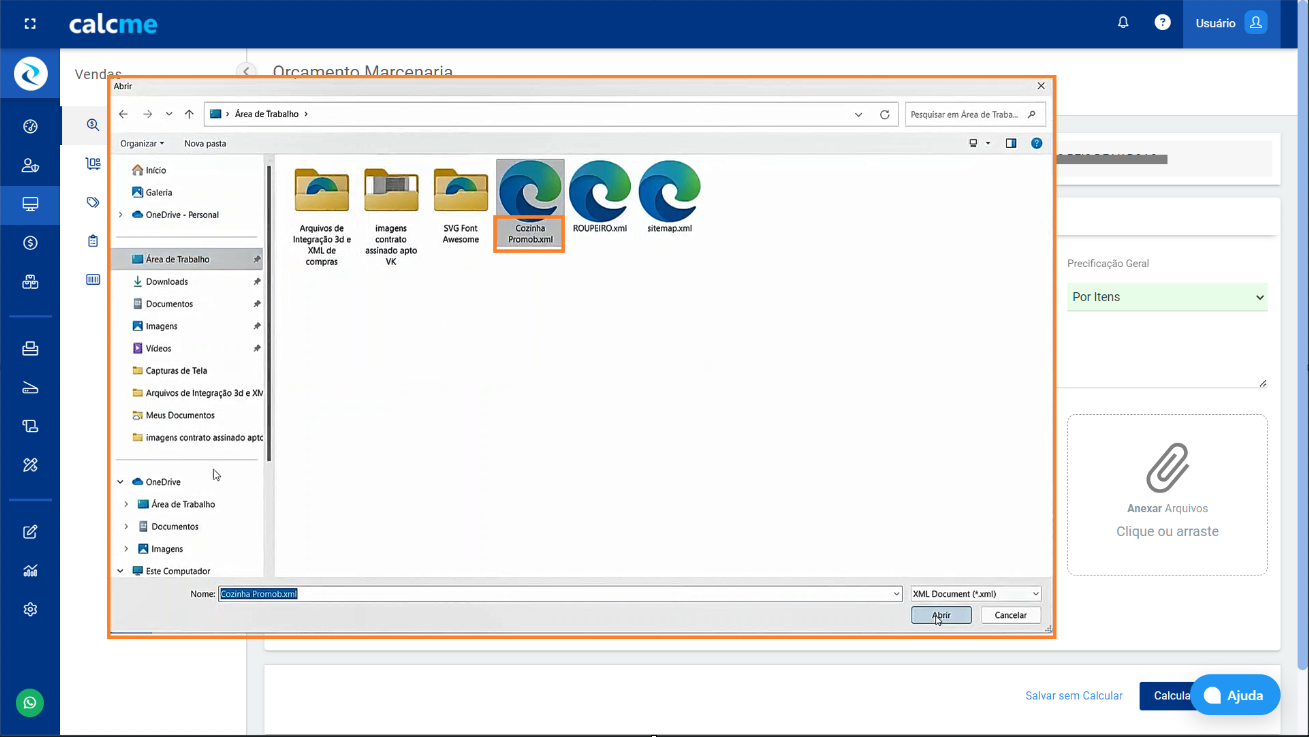Collapse the Este Computador tree node
The width and height of the screenshot is (1309, 737).
(x=121, y=571)
